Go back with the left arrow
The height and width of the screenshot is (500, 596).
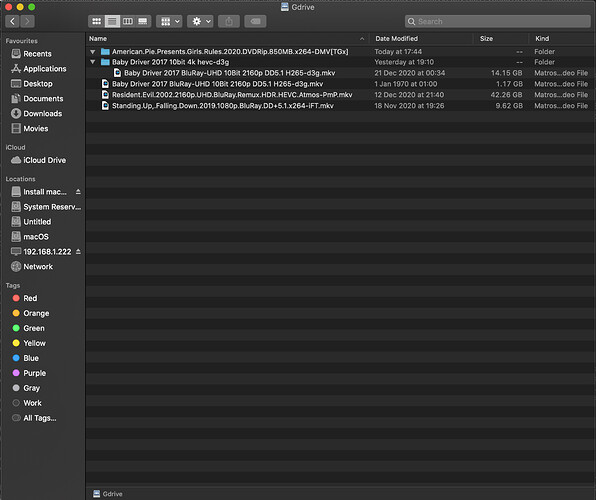(x=13, y=21)
